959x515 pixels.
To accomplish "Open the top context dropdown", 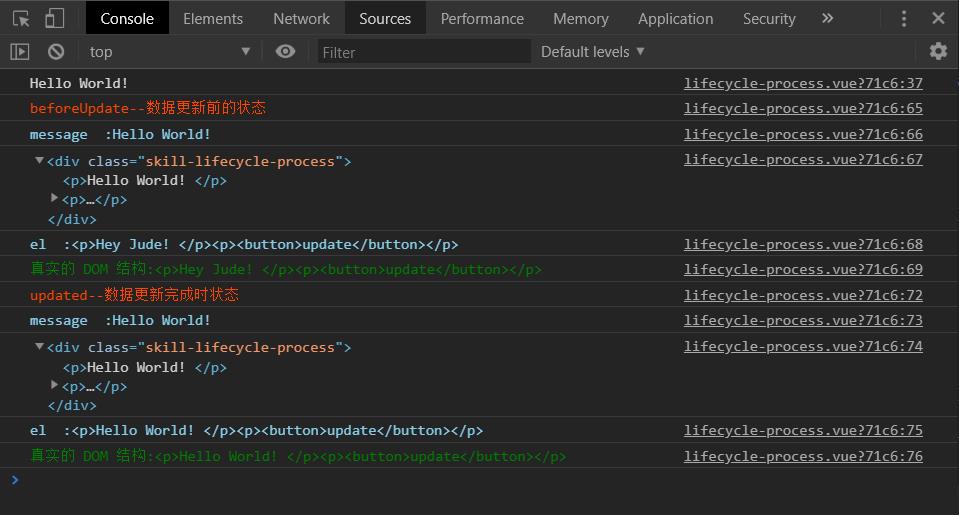I will 168,51.
